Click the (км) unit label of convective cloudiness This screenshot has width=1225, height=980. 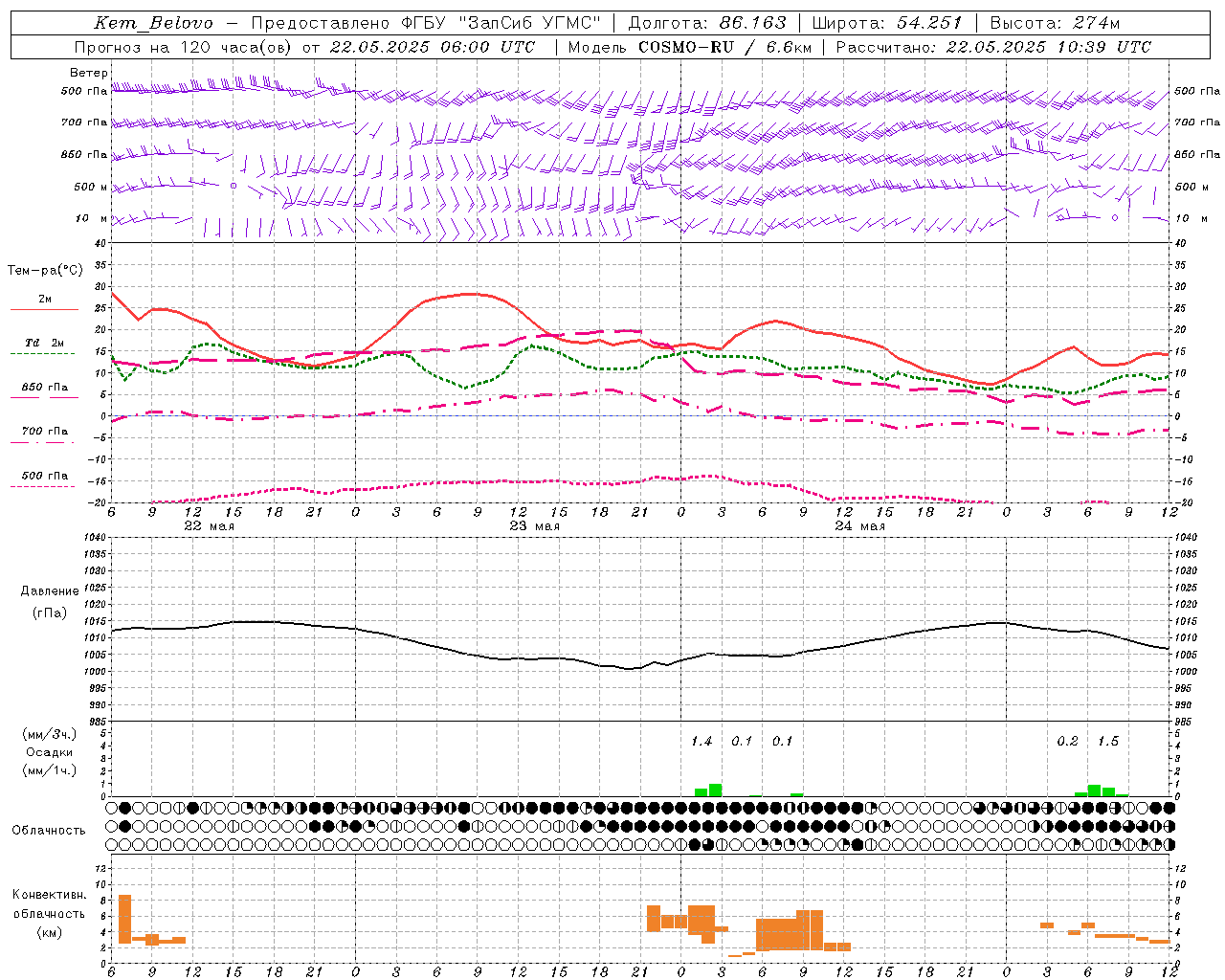(50, 932)
